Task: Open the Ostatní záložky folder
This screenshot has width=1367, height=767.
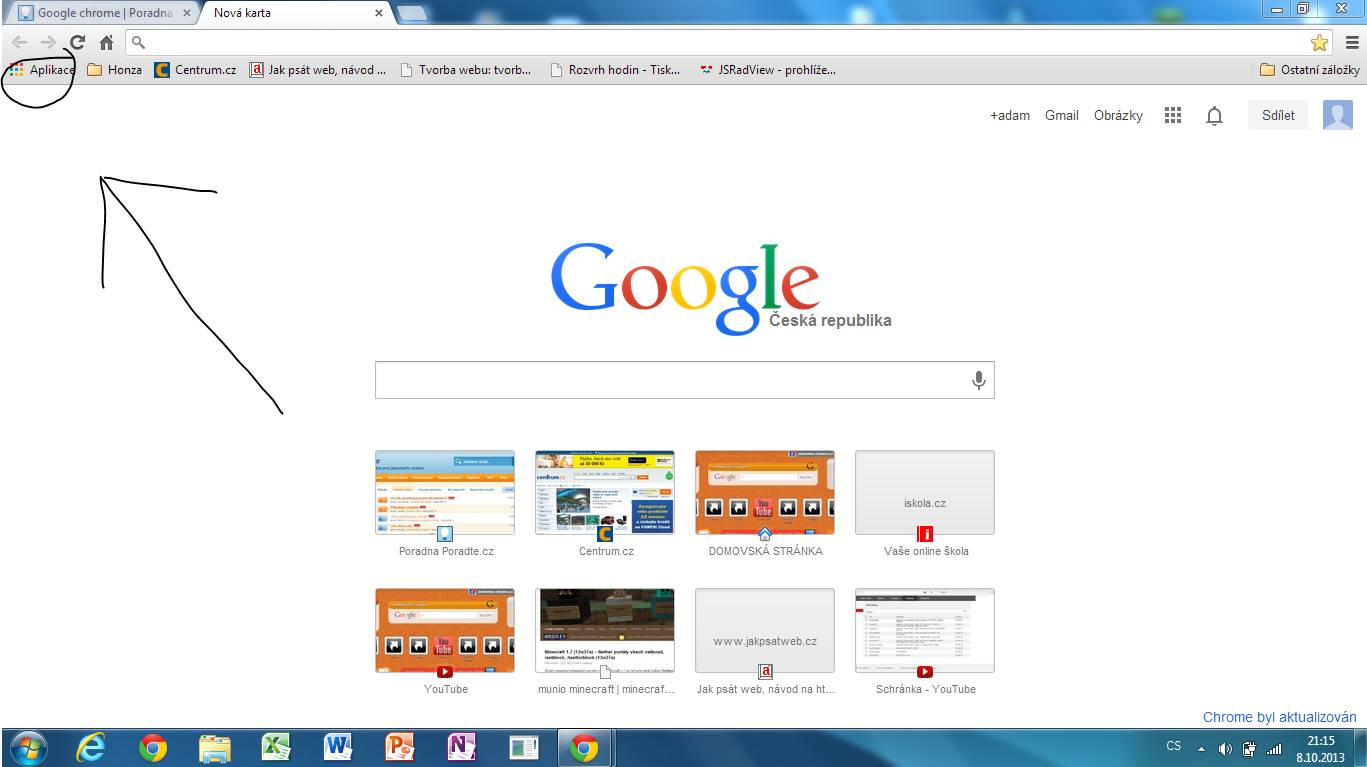Action: [x=1310, y=70]
